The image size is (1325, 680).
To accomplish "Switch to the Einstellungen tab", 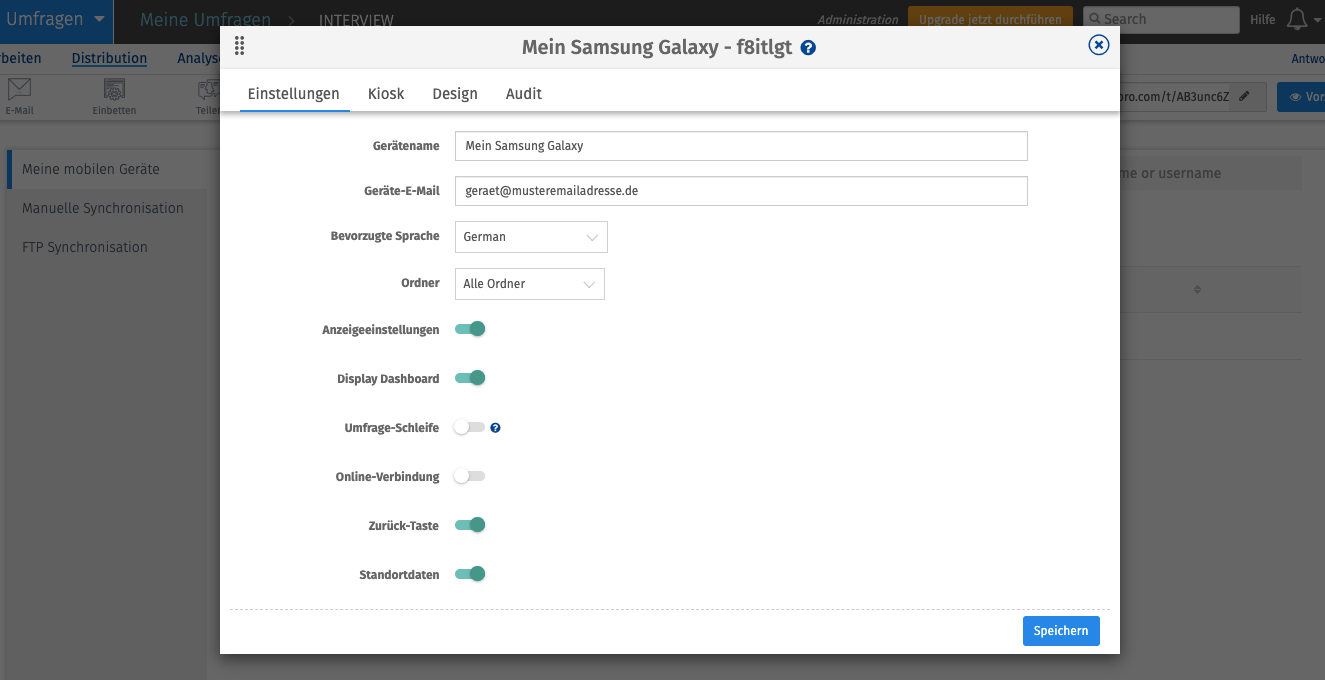I will pyautogui.click(x=294, y=94).
